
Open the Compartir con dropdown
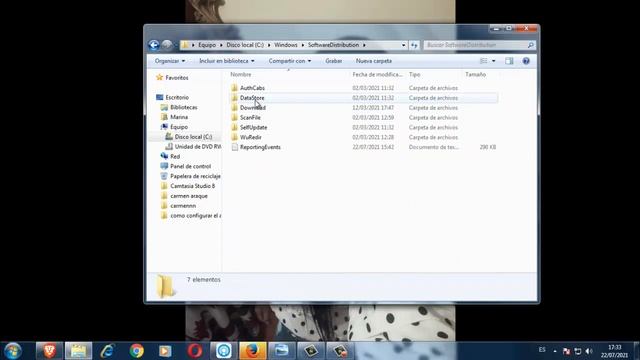click(289, 61)
